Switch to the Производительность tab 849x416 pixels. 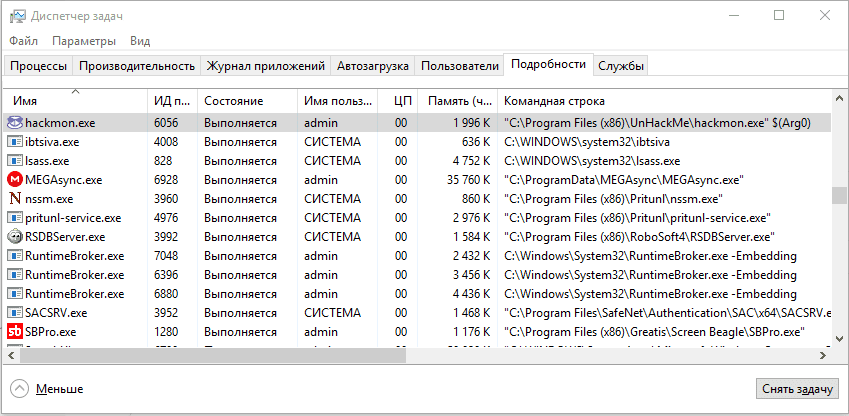136,66
